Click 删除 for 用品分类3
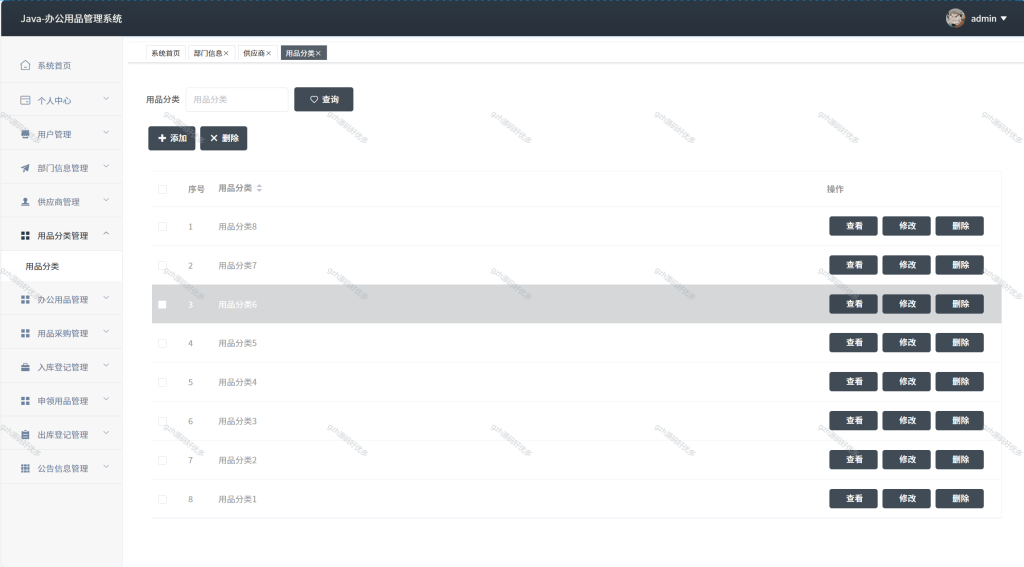Image resolution: width=1024 pixels, height=567 pixels. [x=959, y=421]
